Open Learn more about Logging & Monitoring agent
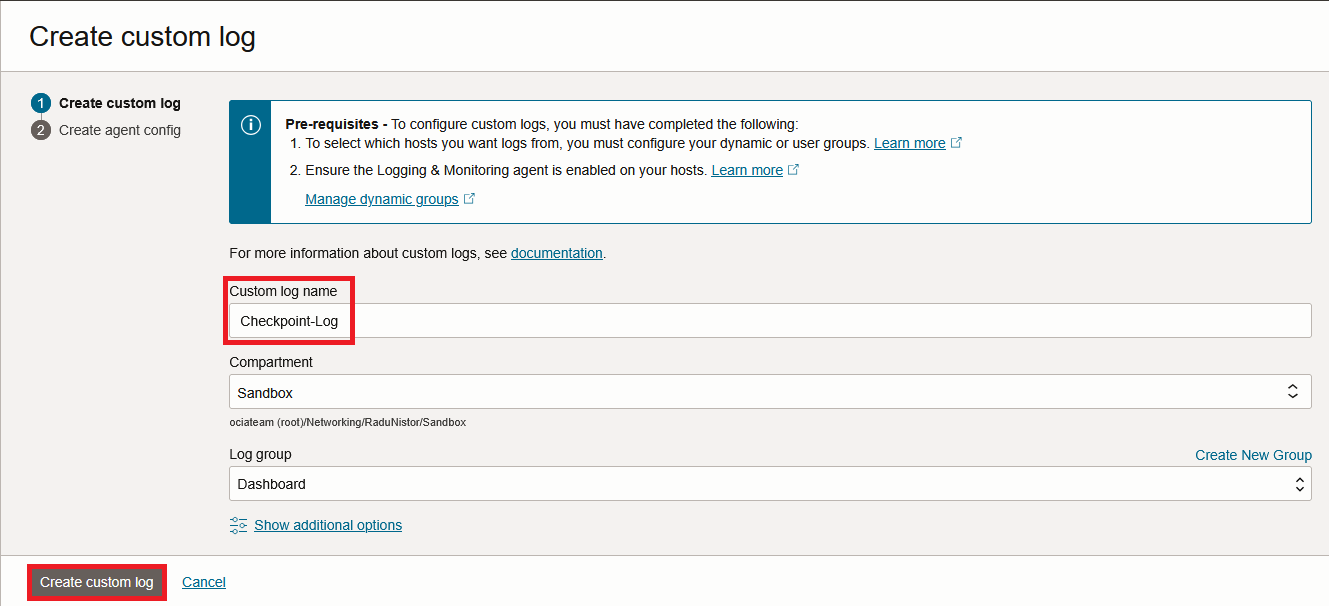 [746, 170]
